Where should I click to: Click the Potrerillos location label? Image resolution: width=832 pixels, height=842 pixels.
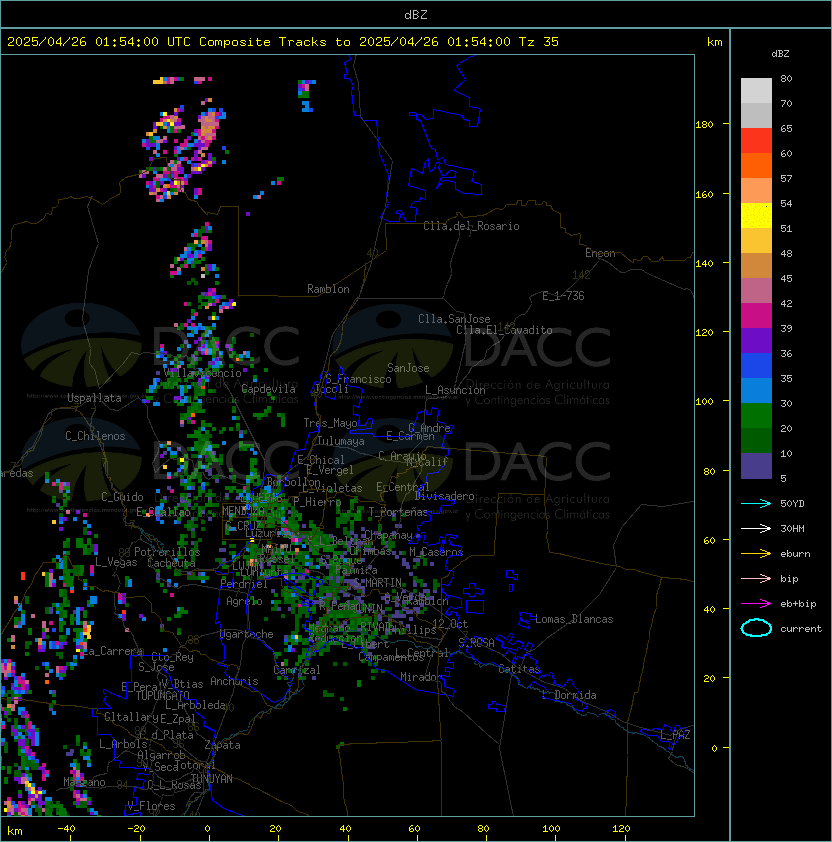(167, 552)
